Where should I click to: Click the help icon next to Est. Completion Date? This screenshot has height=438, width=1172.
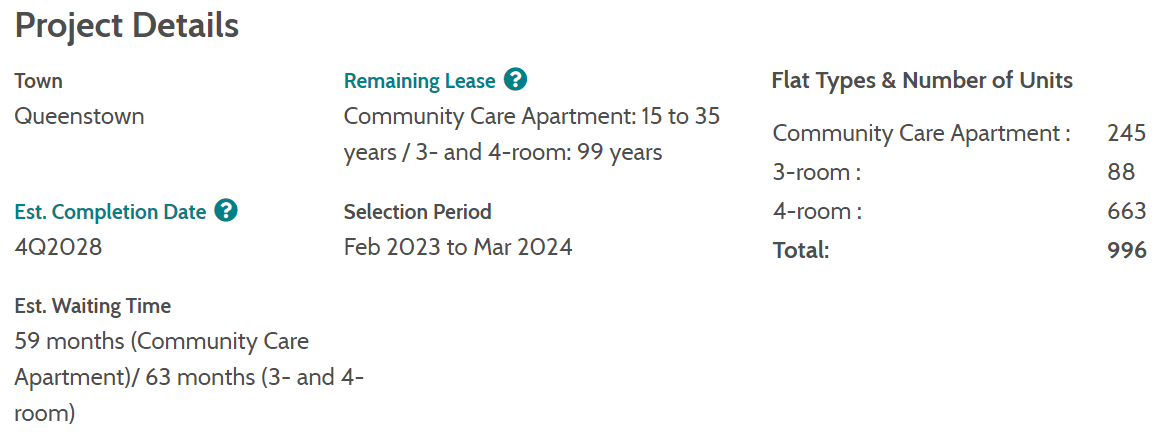227,211
